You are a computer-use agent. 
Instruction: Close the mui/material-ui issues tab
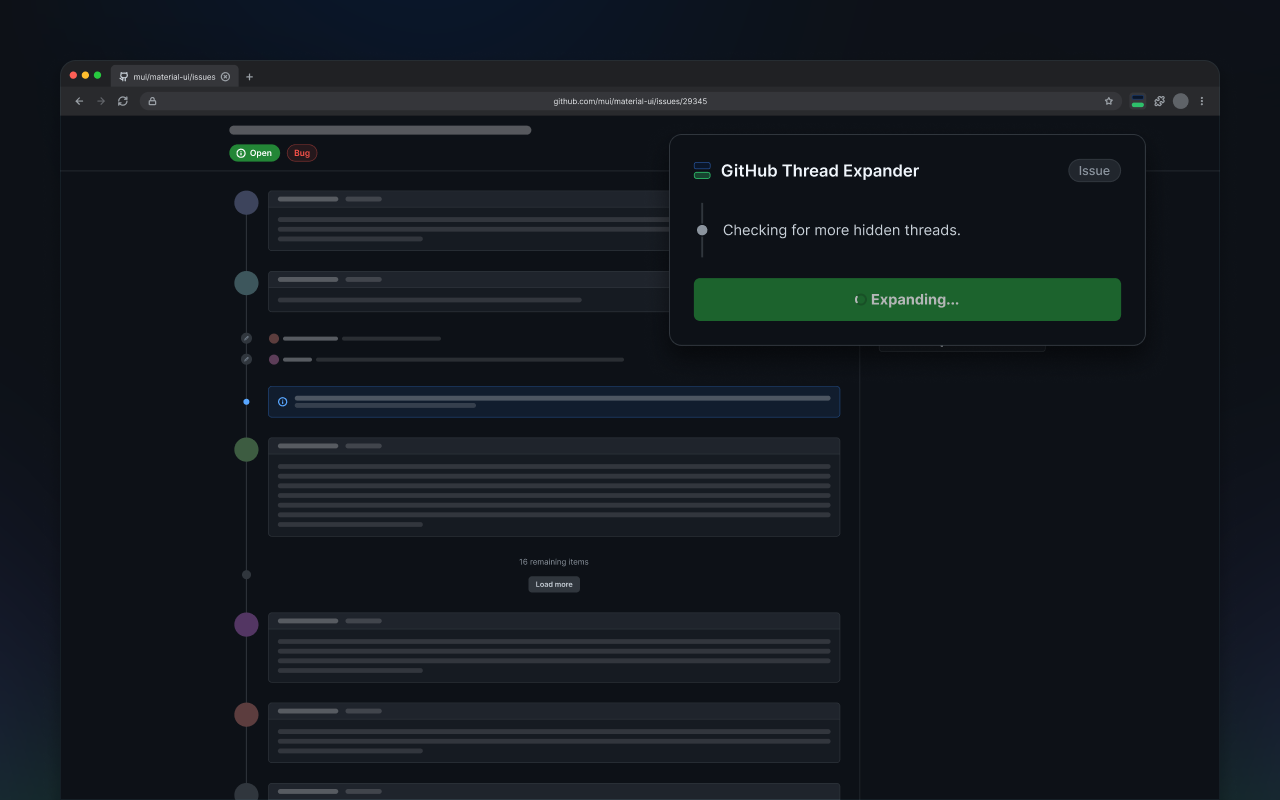click(225, 77)
